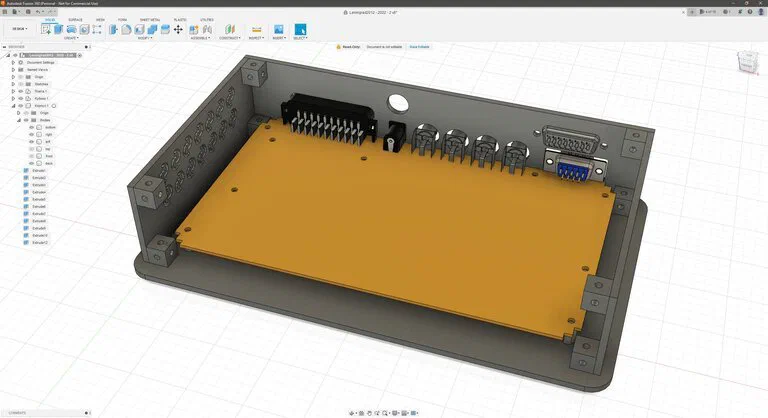768x418 pixels.
Task: Open the Select dropdown menu
Action: [300, 38]
